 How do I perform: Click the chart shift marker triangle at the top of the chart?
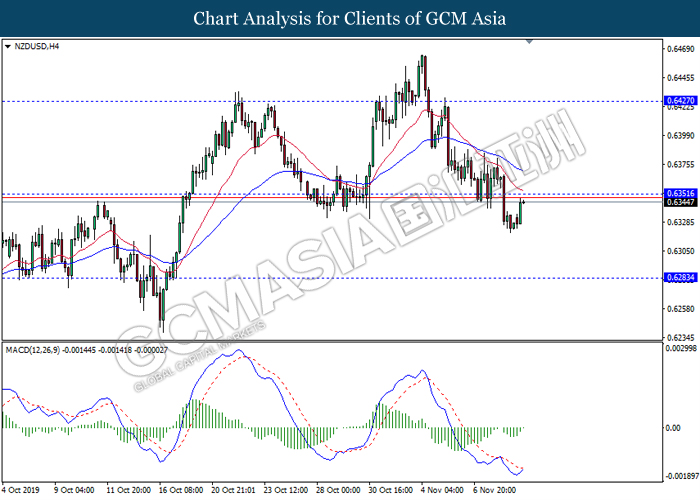(529, 42)
